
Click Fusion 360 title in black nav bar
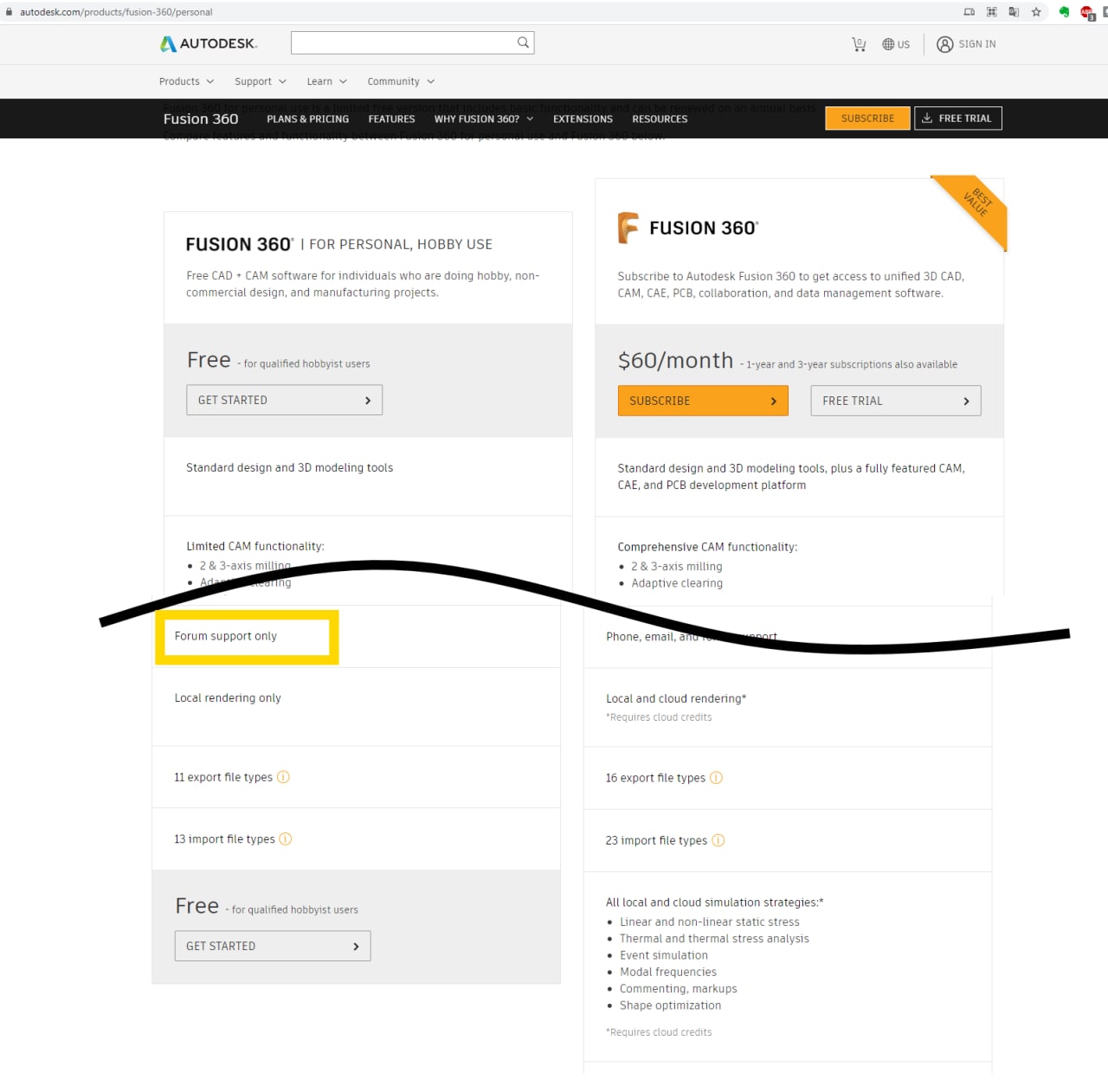pos(201,119)
